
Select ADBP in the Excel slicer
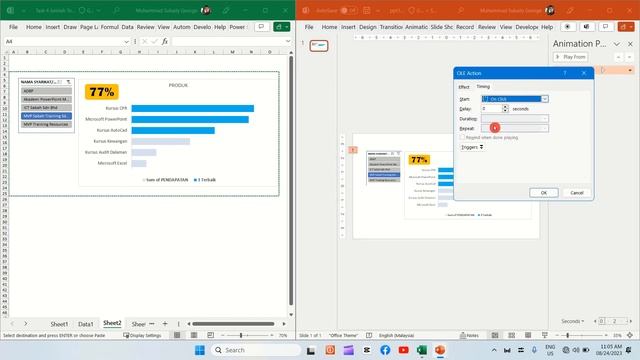point(46,91)
